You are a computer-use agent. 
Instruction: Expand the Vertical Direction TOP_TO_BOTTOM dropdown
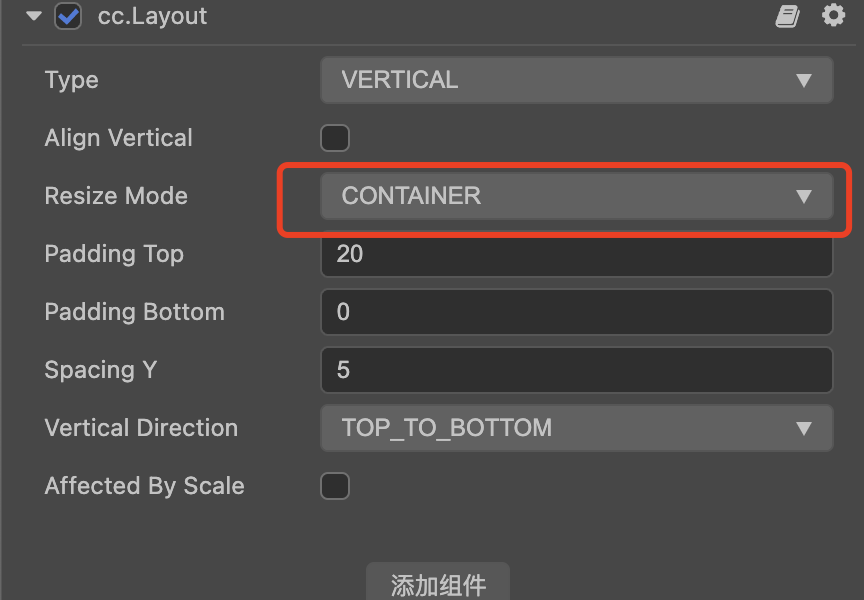576,428
